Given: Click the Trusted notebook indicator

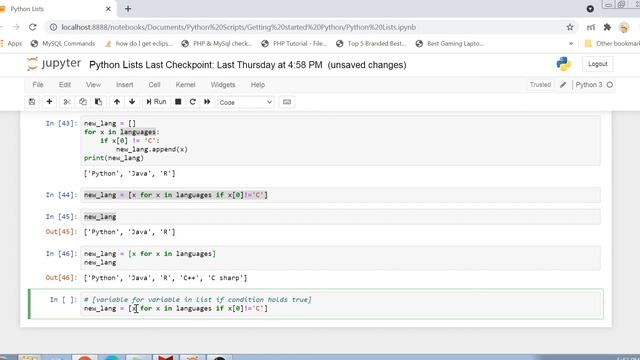Looking at the screenshot, I should coord(540,85).
